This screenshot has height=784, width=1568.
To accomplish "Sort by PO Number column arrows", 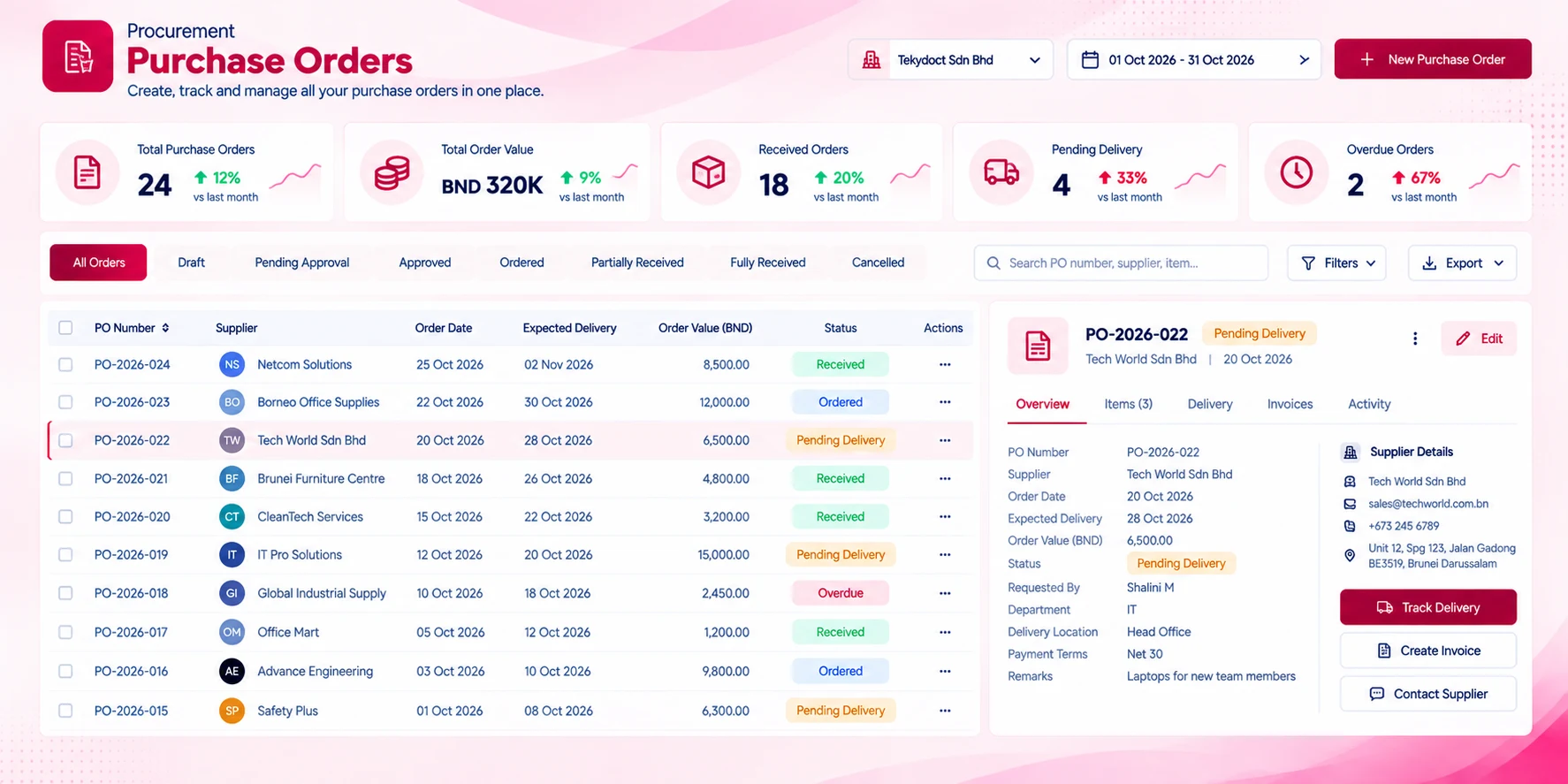I will coord(165,328).
